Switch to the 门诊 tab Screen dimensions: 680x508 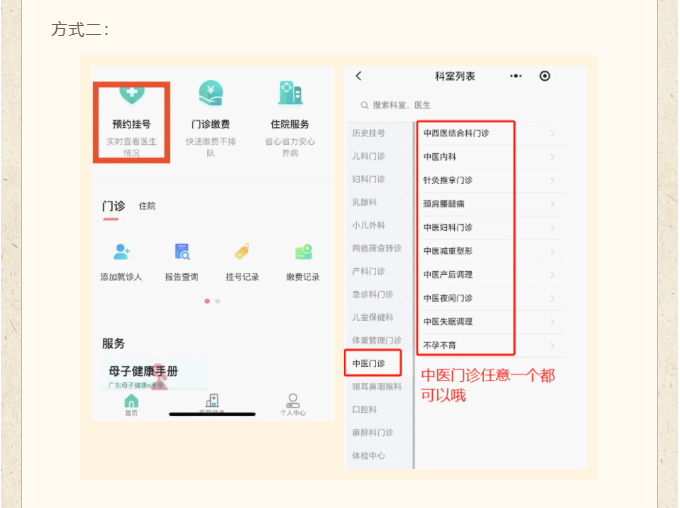point(112,206)
